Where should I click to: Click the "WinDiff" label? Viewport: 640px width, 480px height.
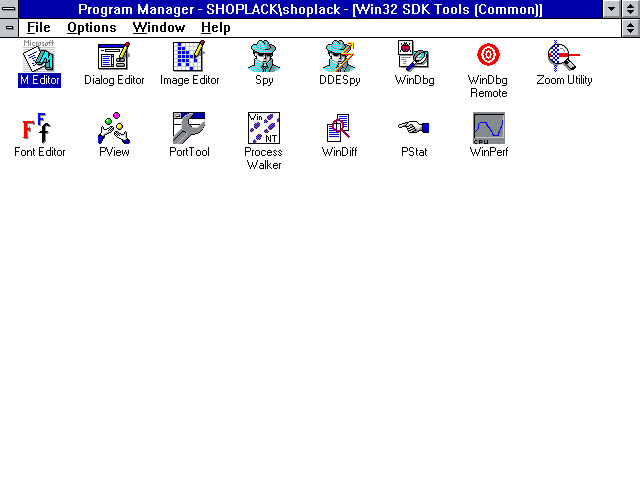(x=339, y=152)
